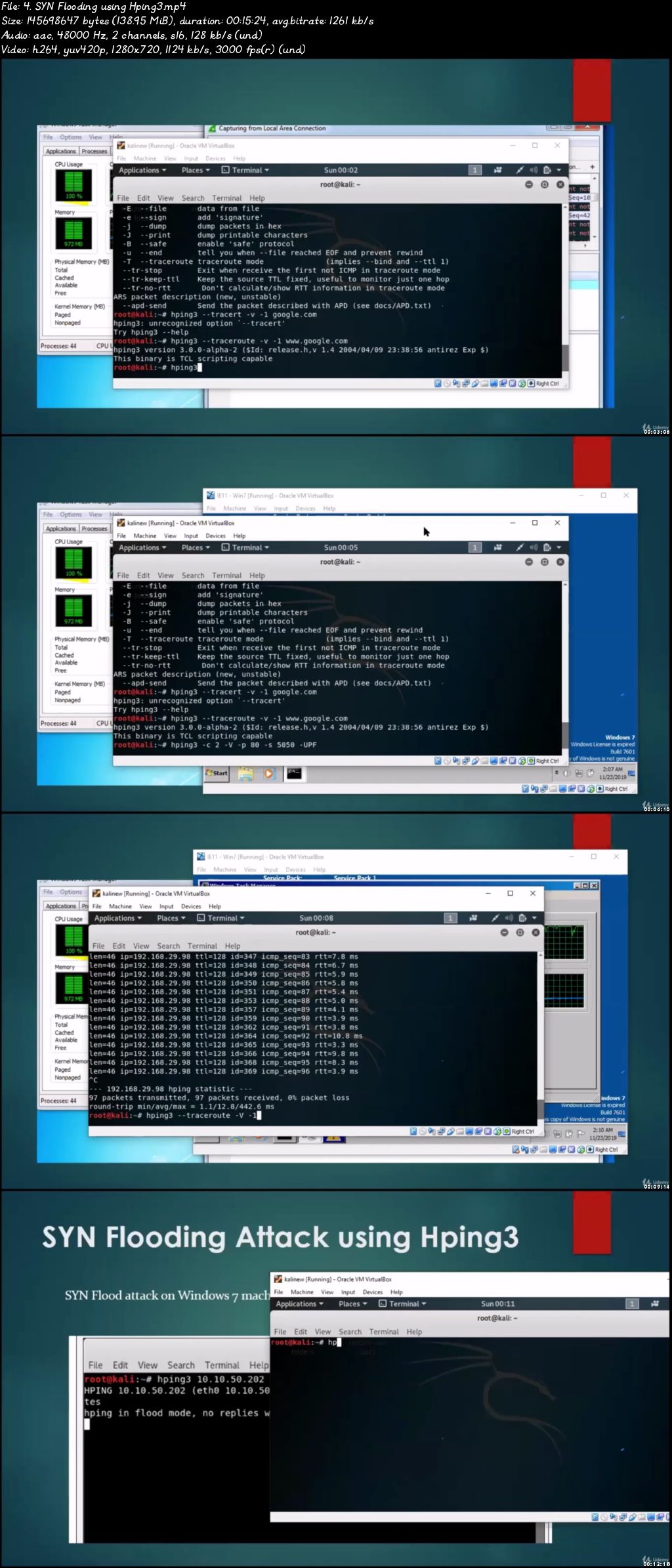Click the Sun 00:02 clock in Kali bar
The width and height of the screenshot is (672, 1568).
pos(341,170)
